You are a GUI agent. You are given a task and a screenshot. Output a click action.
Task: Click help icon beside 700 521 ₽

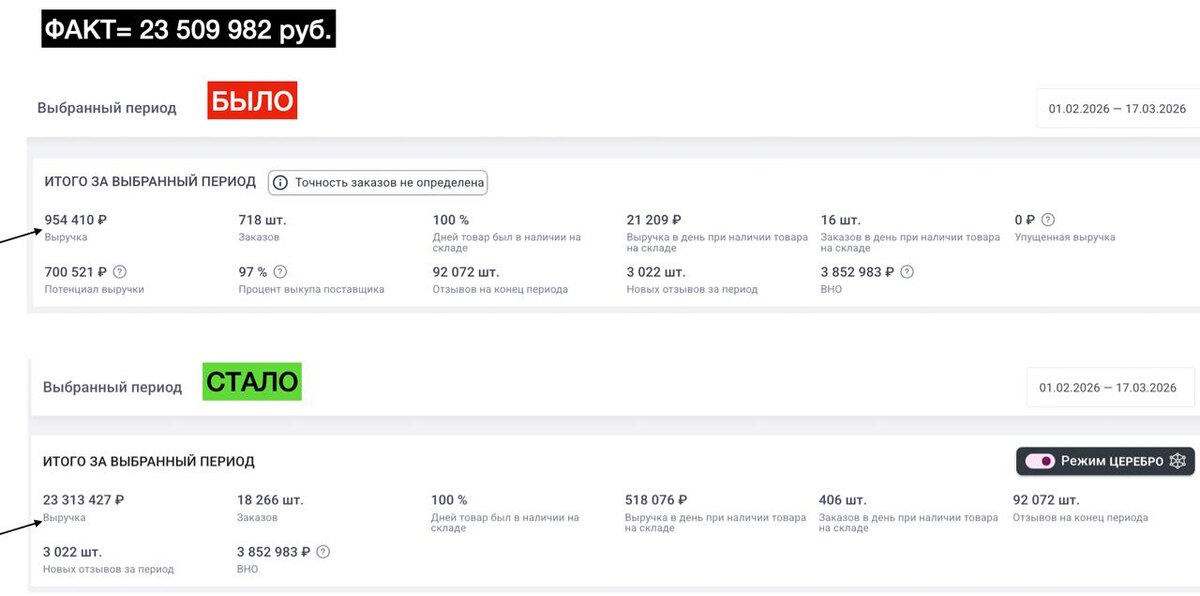(120, 272)
